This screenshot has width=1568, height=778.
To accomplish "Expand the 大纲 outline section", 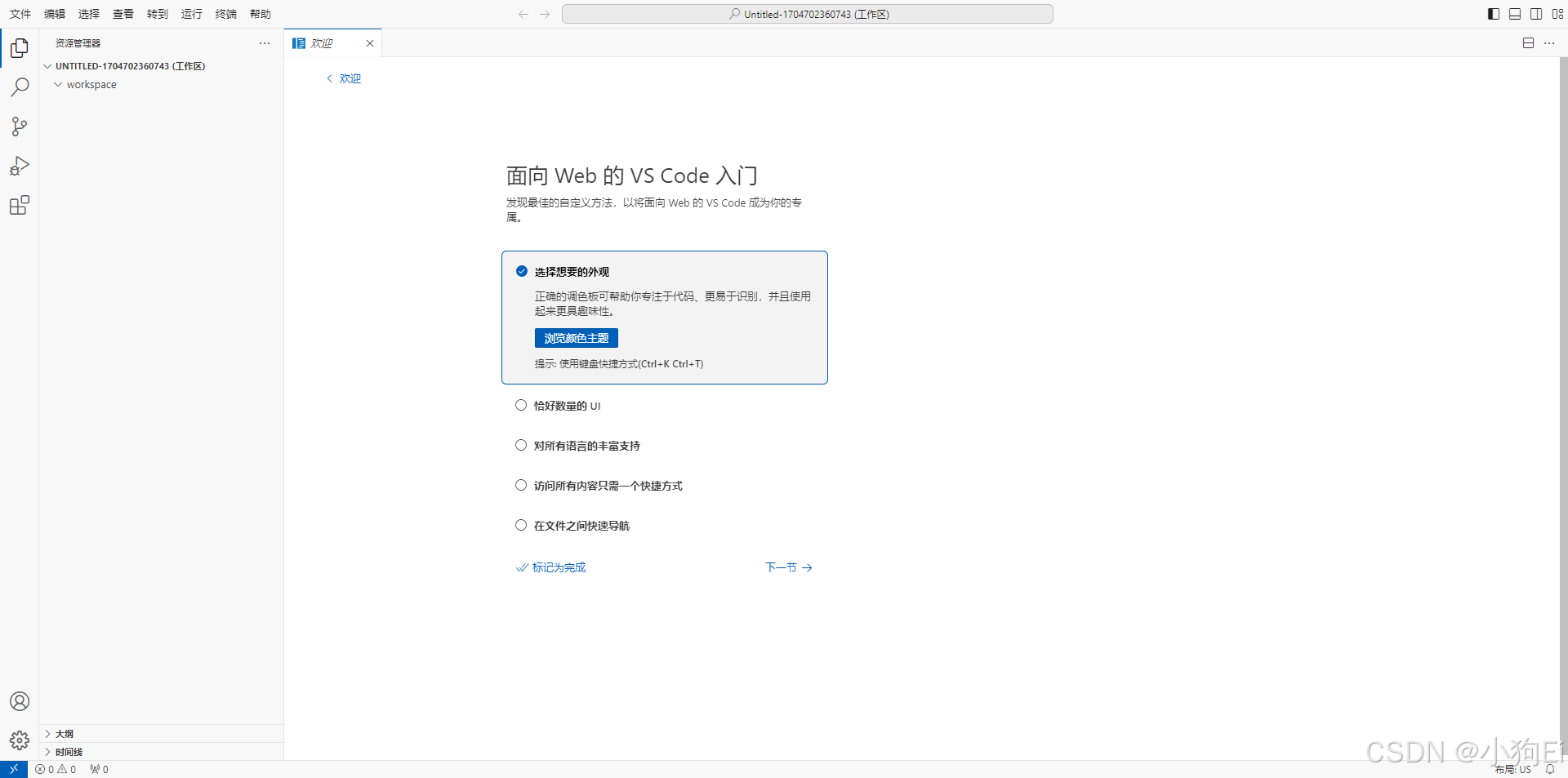I will (163, 734).
